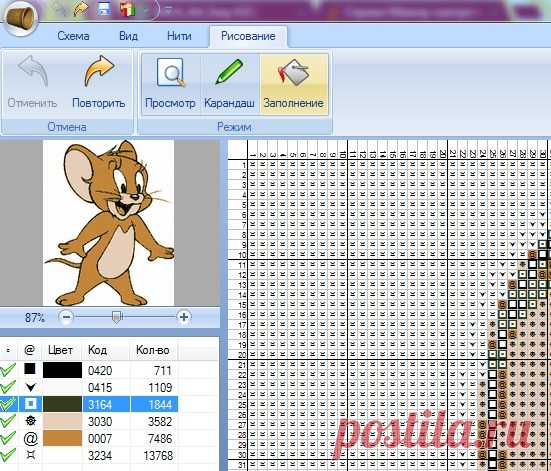The width and height of the screenshot is (551, 471).
Task: Select thread code 0420
Action: point(100,370)
